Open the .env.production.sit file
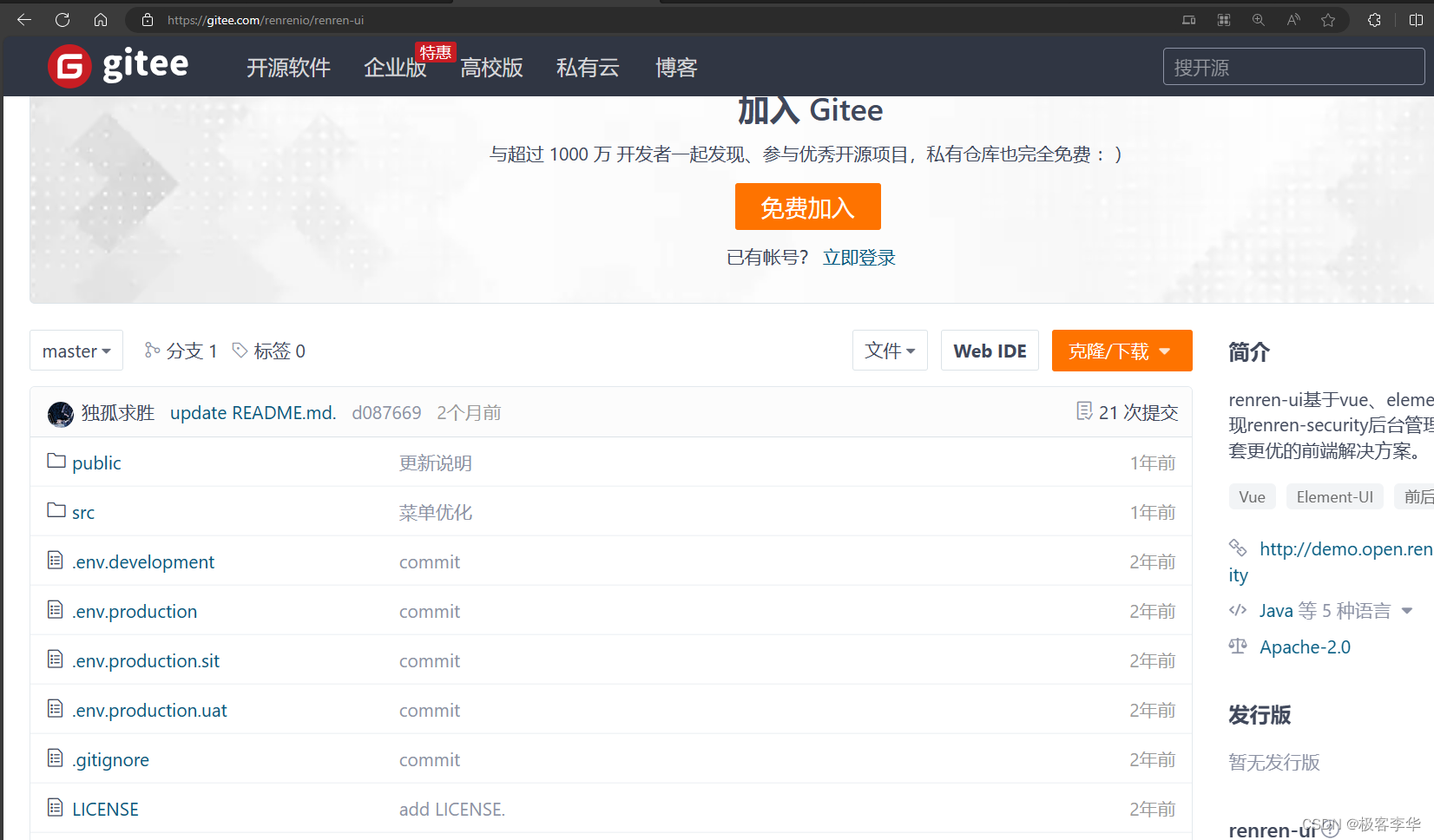The image size is (1434, 840). click(146, 660)
